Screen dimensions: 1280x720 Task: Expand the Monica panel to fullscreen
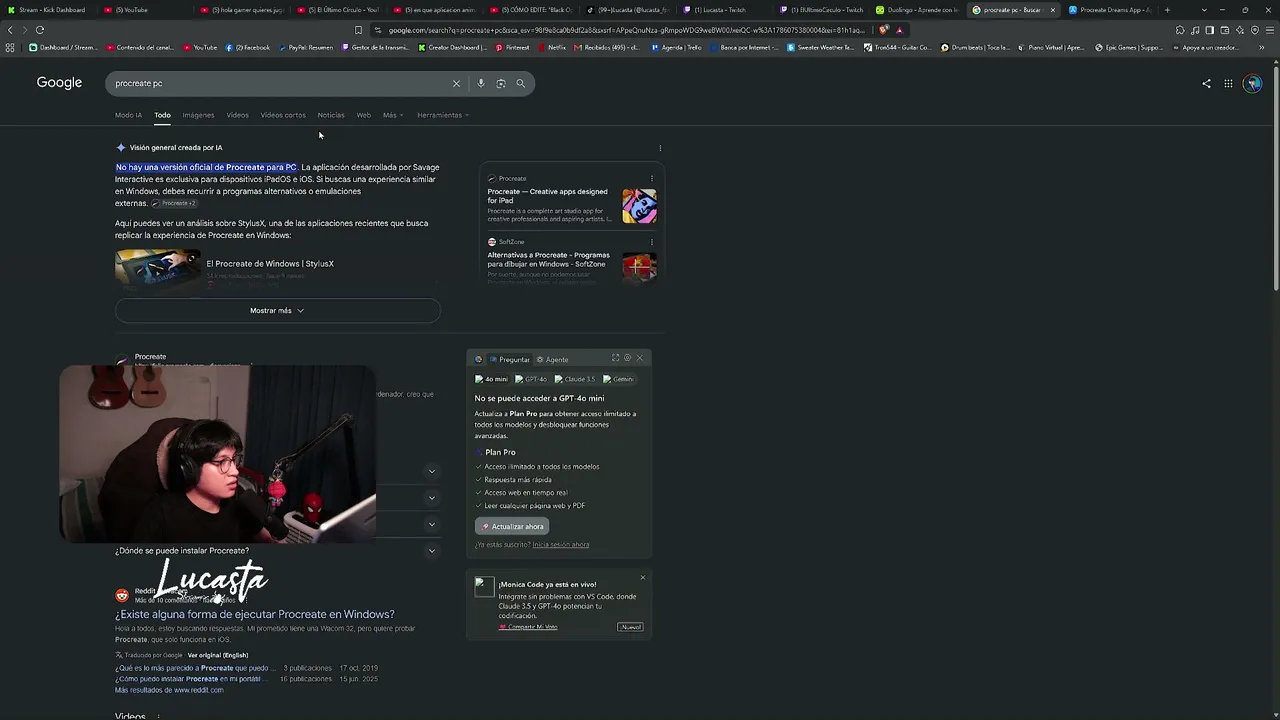tap(615, 358)
